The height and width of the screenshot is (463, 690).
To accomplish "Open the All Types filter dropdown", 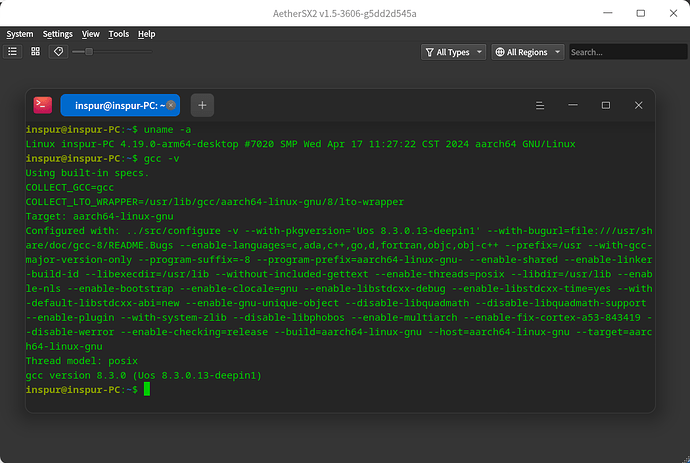I will tap(453, 52).
